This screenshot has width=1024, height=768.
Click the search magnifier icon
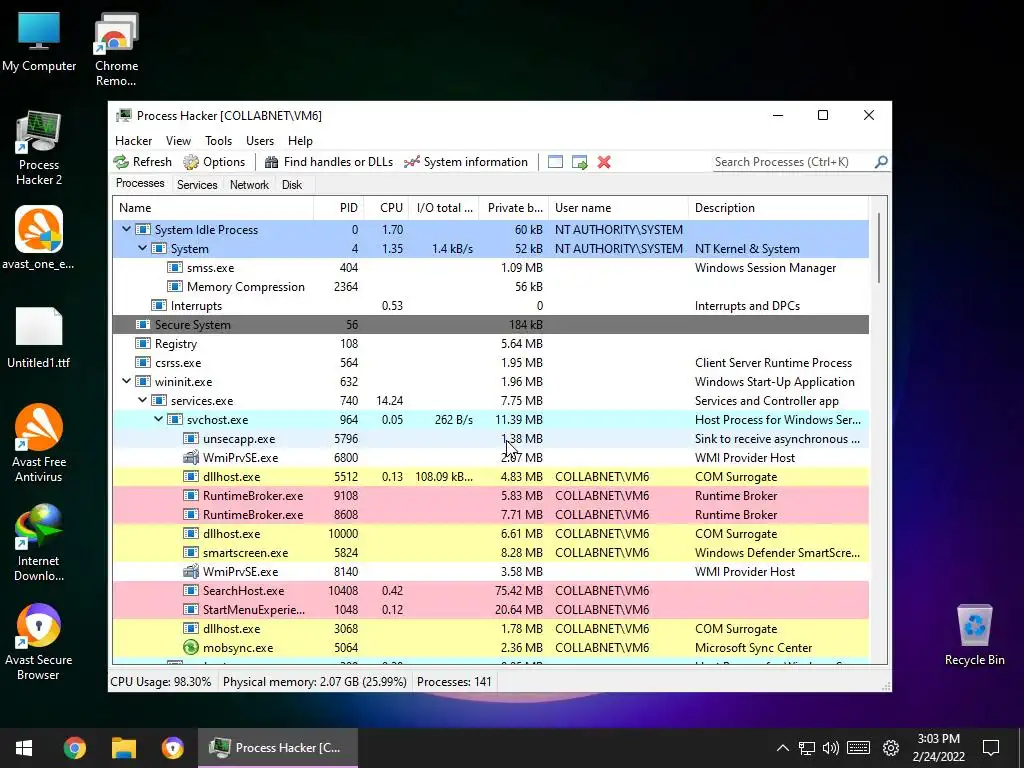881,161
